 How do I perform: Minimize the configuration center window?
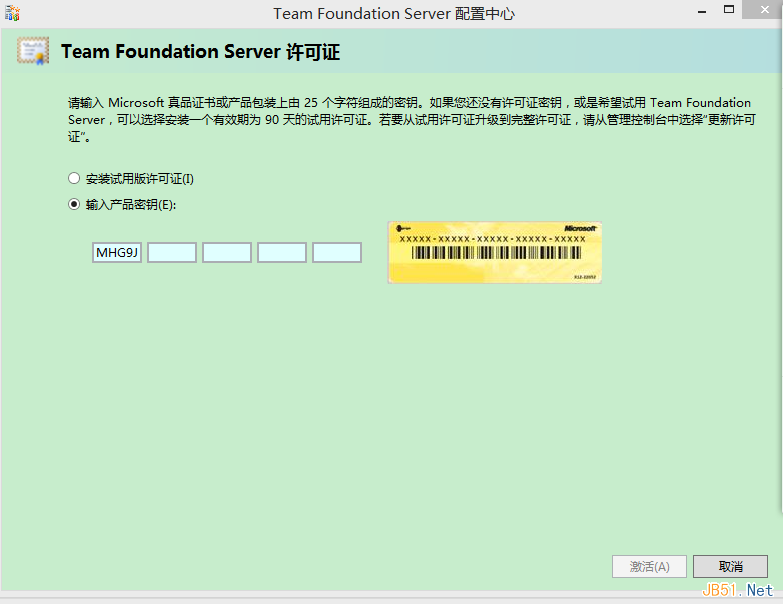pyautogui.click(x=702, y=11)
